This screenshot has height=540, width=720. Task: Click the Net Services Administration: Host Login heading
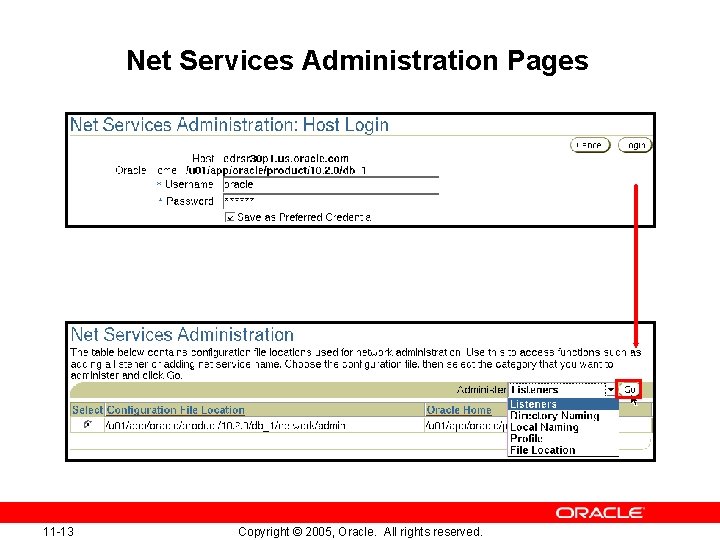[x=229, y=125]
